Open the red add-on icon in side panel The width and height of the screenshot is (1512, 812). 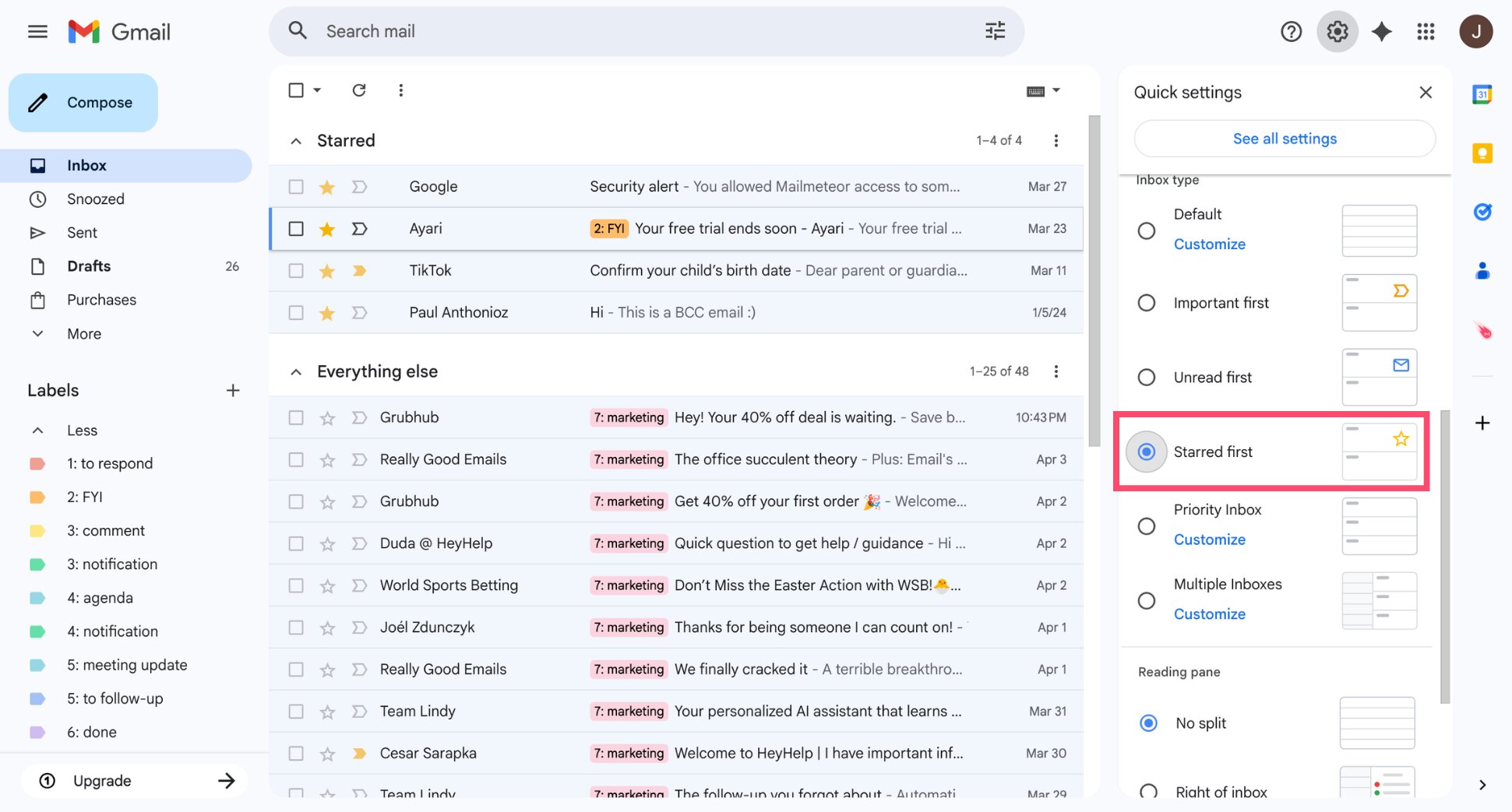(x=1482, y=330)
